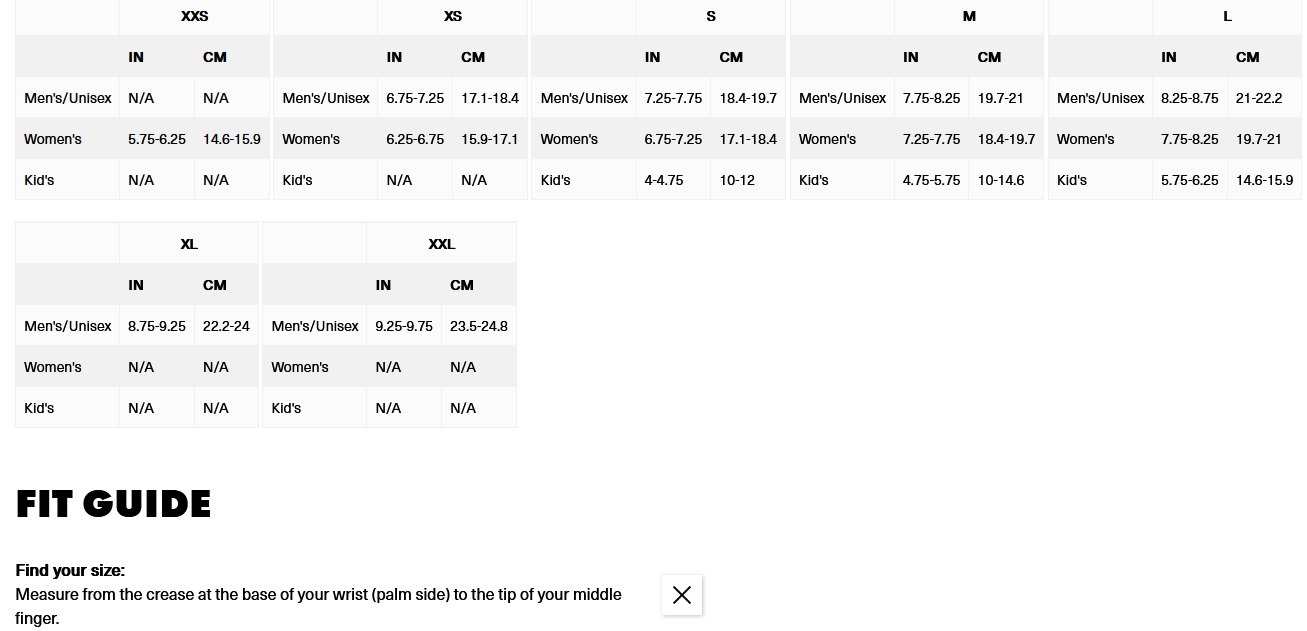The image size is (1307, 631).
Task: Click the 'Find your size:' label
Action: (x=70, y=570)
